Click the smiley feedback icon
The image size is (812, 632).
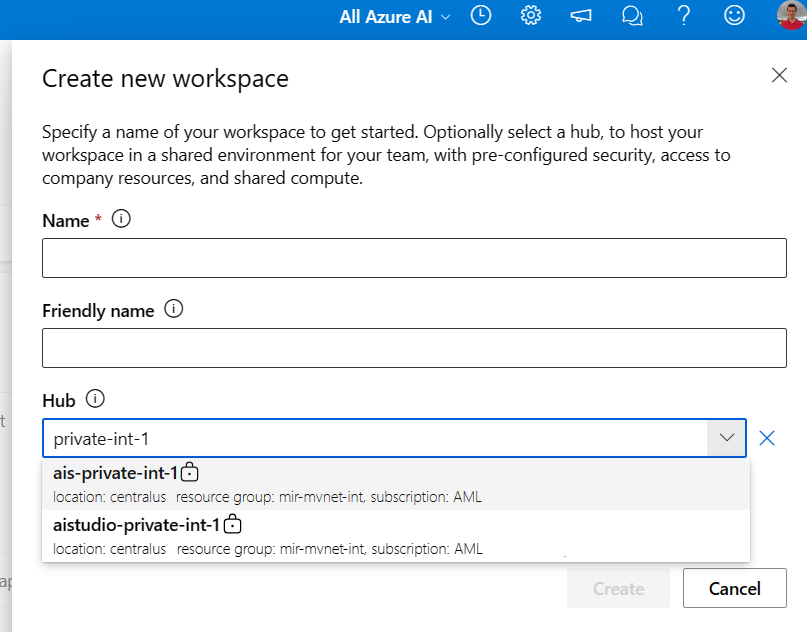(734, 16)
